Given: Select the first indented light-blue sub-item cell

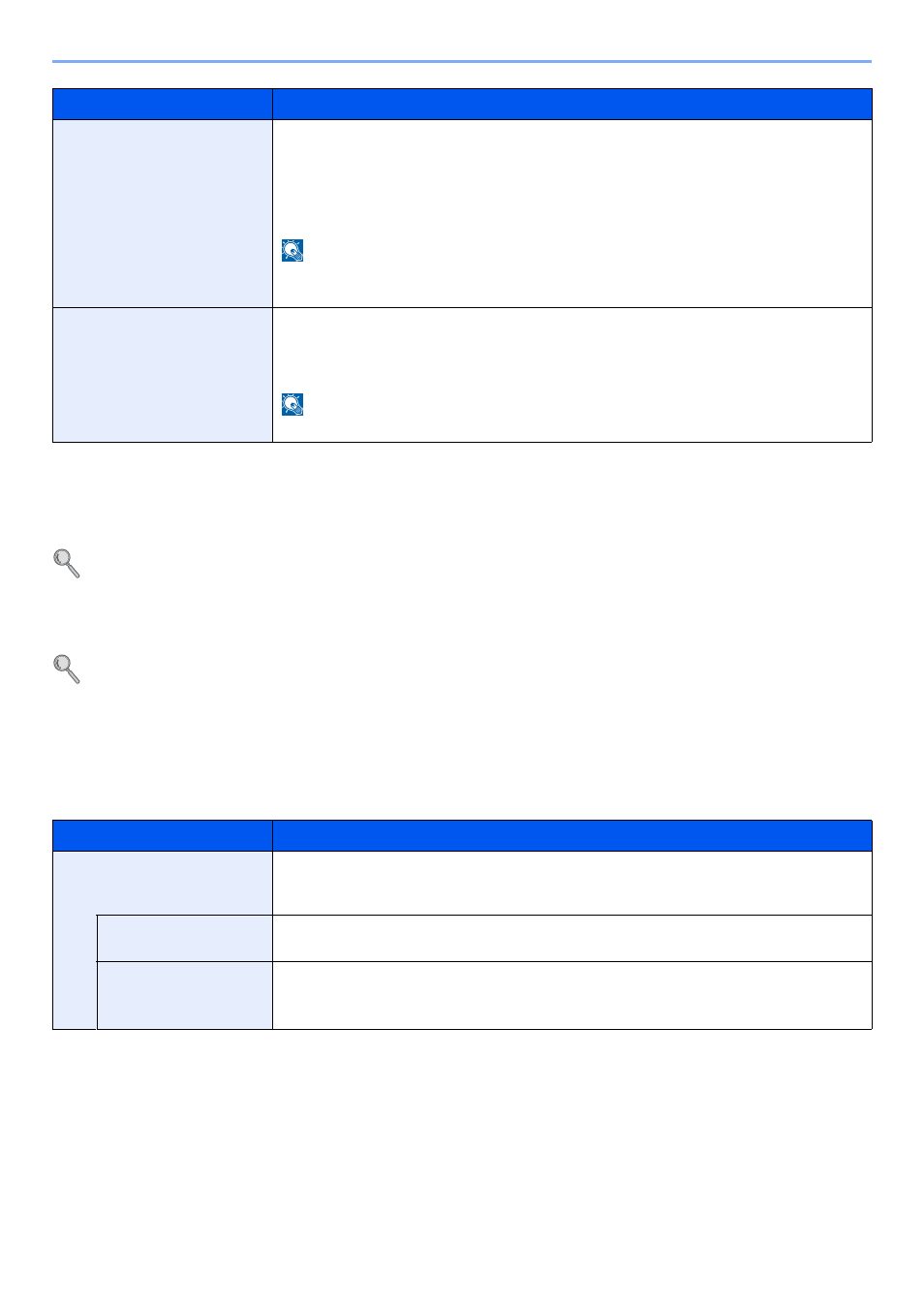Looking at the screenshot, I should (x=185, y=938).
